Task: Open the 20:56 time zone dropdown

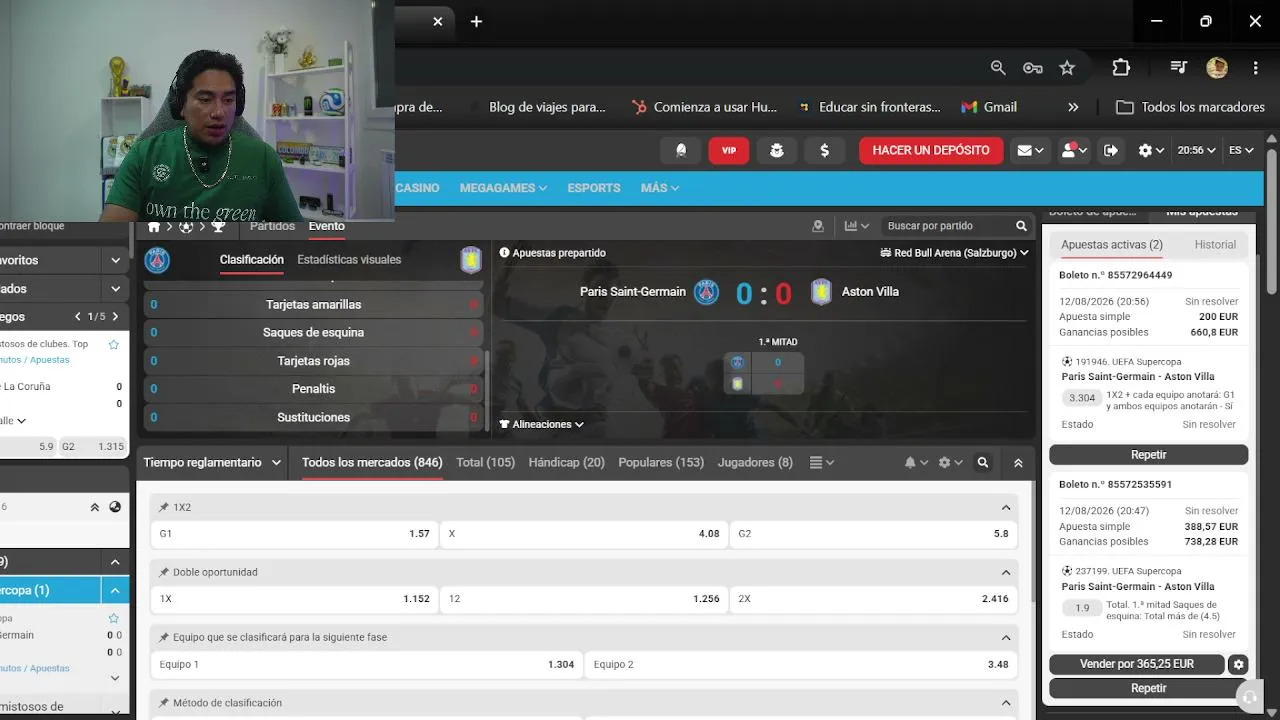Action: [1196, 150]
